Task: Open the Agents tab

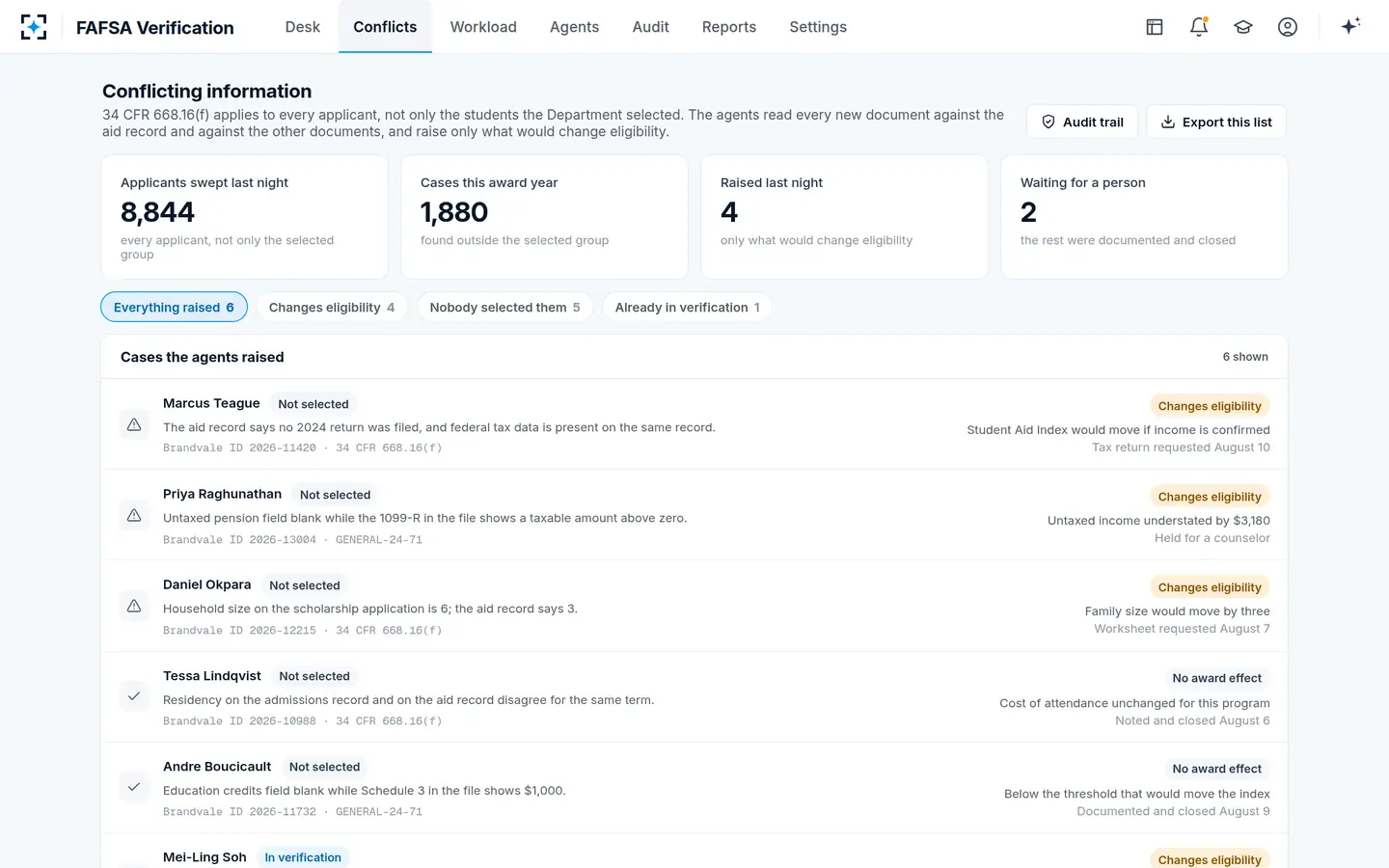Action: (574, 27)
